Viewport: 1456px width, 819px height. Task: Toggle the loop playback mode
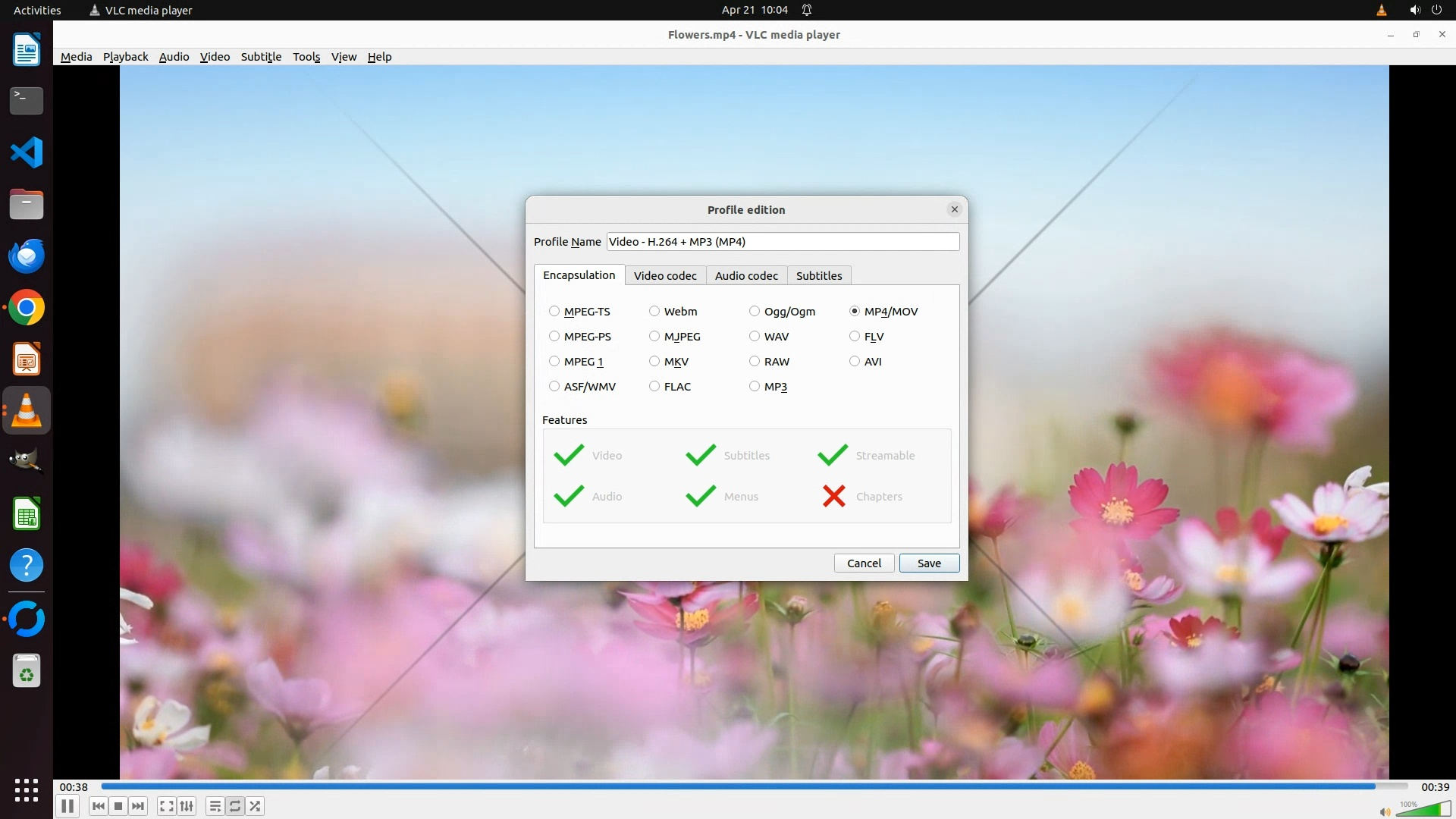coord(235,806)
